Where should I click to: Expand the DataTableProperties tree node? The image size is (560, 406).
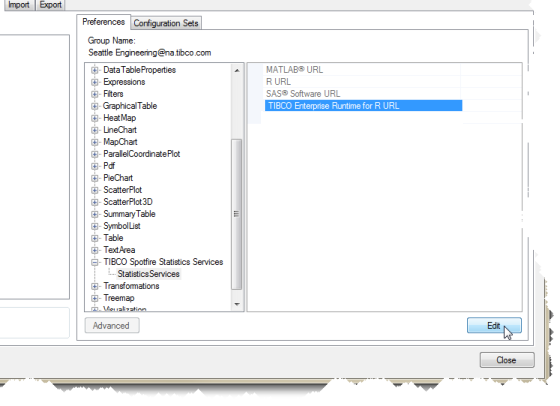[x=95, y=70]
